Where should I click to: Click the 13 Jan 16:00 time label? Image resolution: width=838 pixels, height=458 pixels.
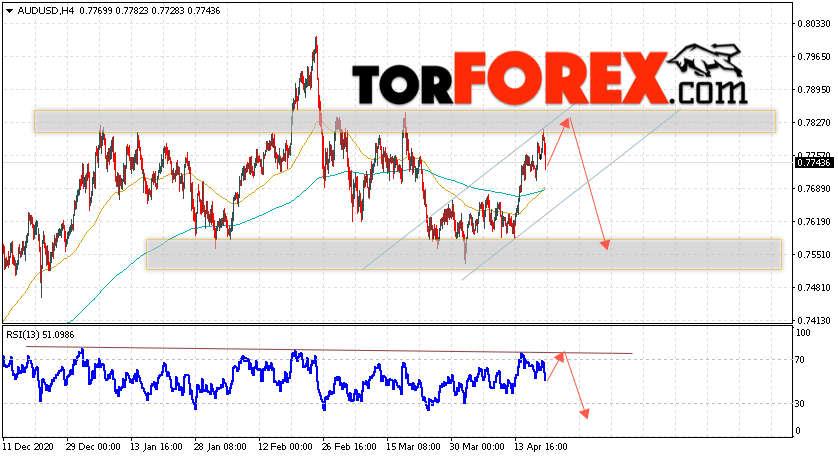(x=156, y=447)
